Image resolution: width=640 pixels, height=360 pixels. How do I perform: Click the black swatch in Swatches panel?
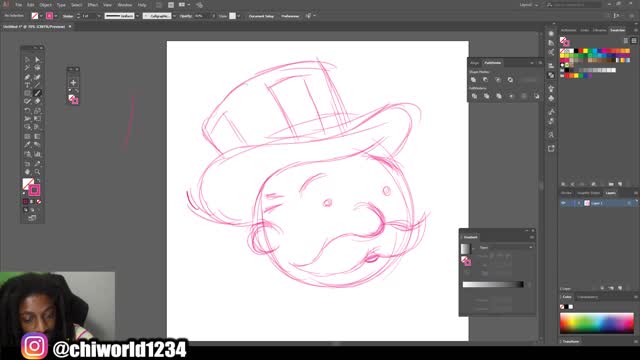[x=576, y=51]
